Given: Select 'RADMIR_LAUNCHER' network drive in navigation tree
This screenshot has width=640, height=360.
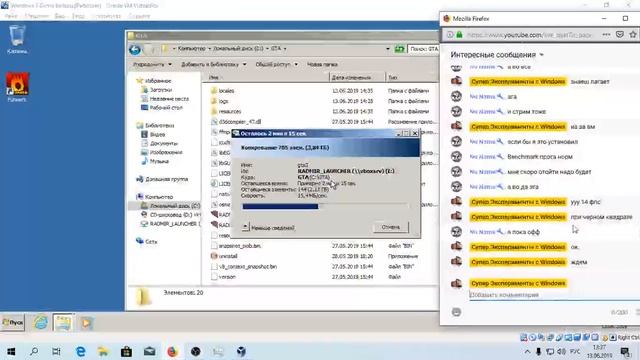Looking at the screenshot, I should tap(171, 224).
